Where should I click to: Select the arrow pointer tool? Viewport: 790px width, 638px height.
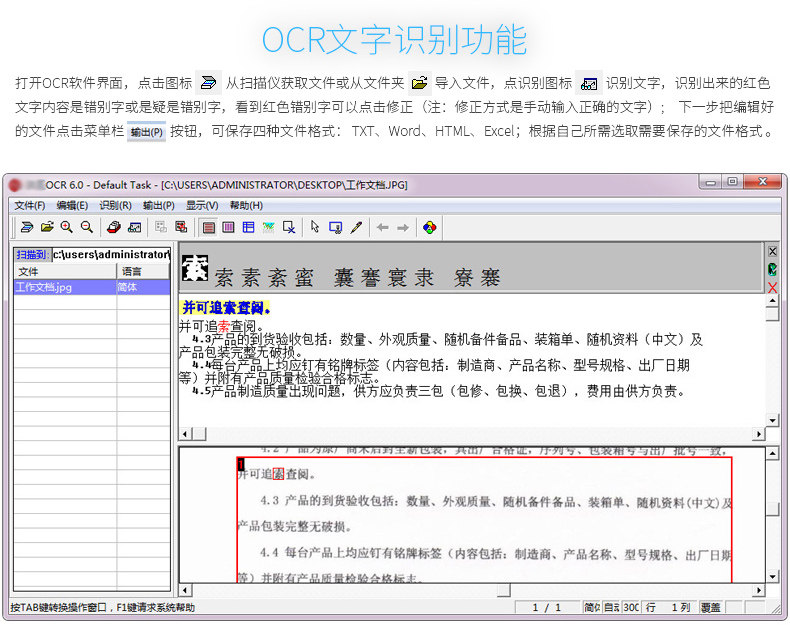[315, 227]
